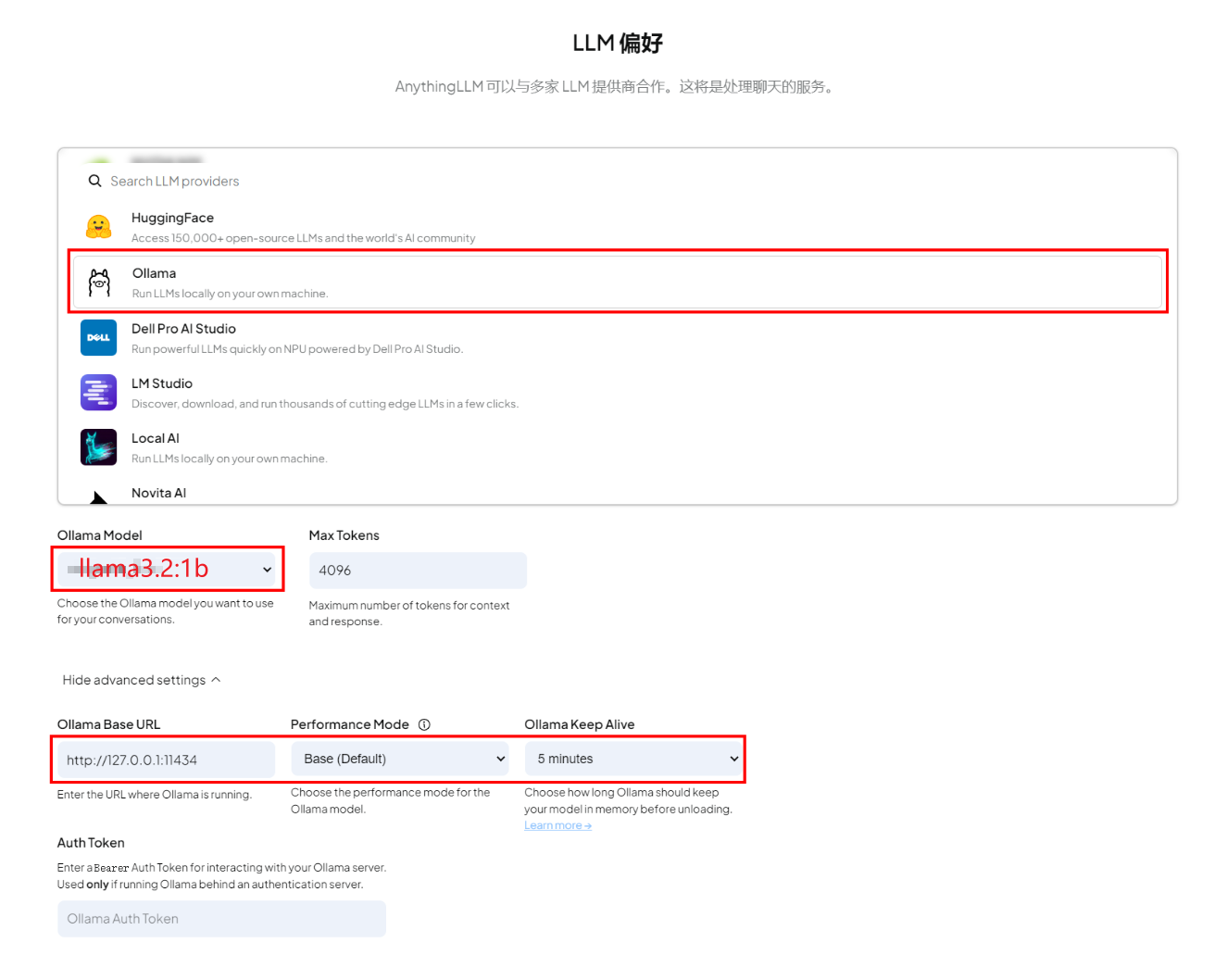This screenshot has width=1227, height=980.
Task: Open the Learn more link
Action: point(557,825)
